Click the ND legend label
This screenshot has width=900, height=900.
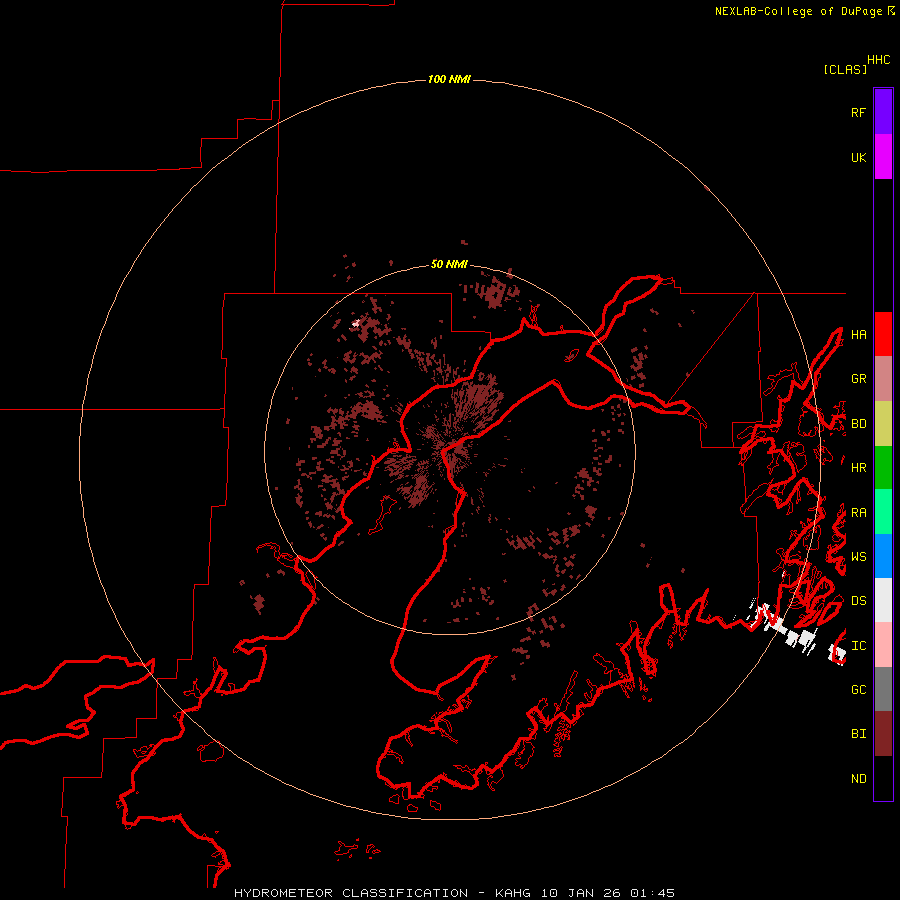(858, 779)
